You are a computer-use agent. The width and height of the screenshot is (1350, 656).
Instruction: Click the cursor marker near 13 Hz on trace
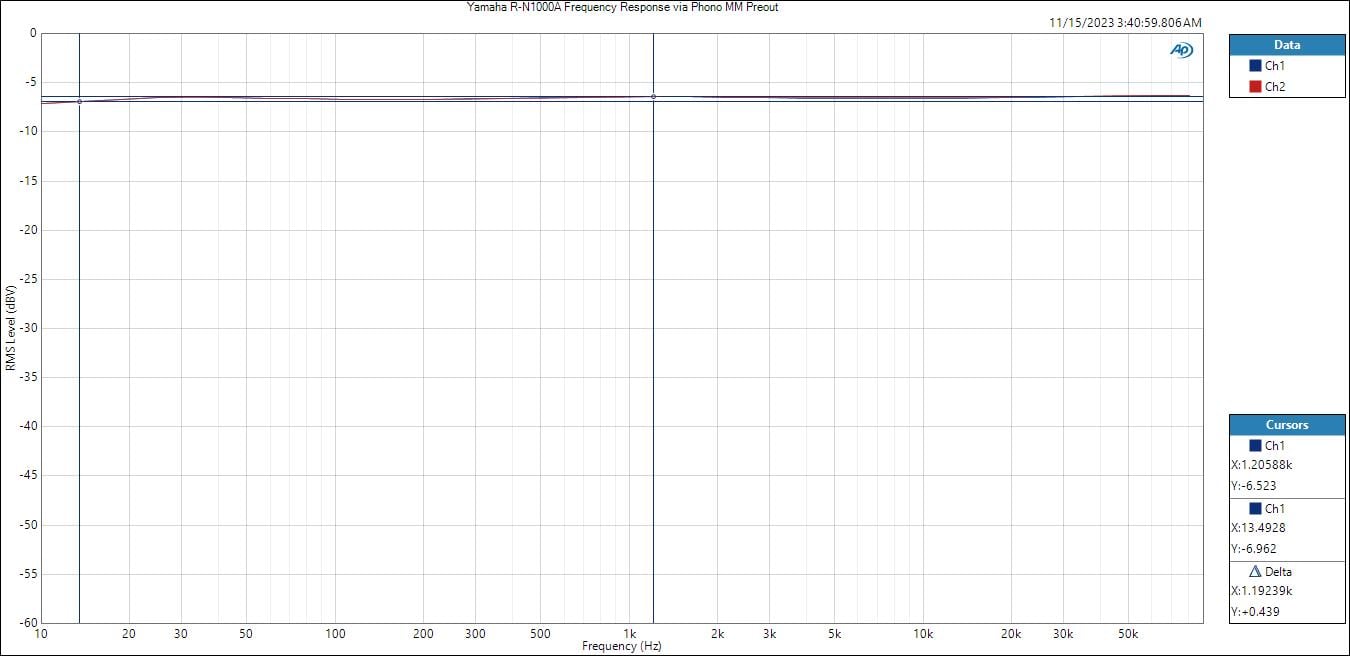[79, 101]
